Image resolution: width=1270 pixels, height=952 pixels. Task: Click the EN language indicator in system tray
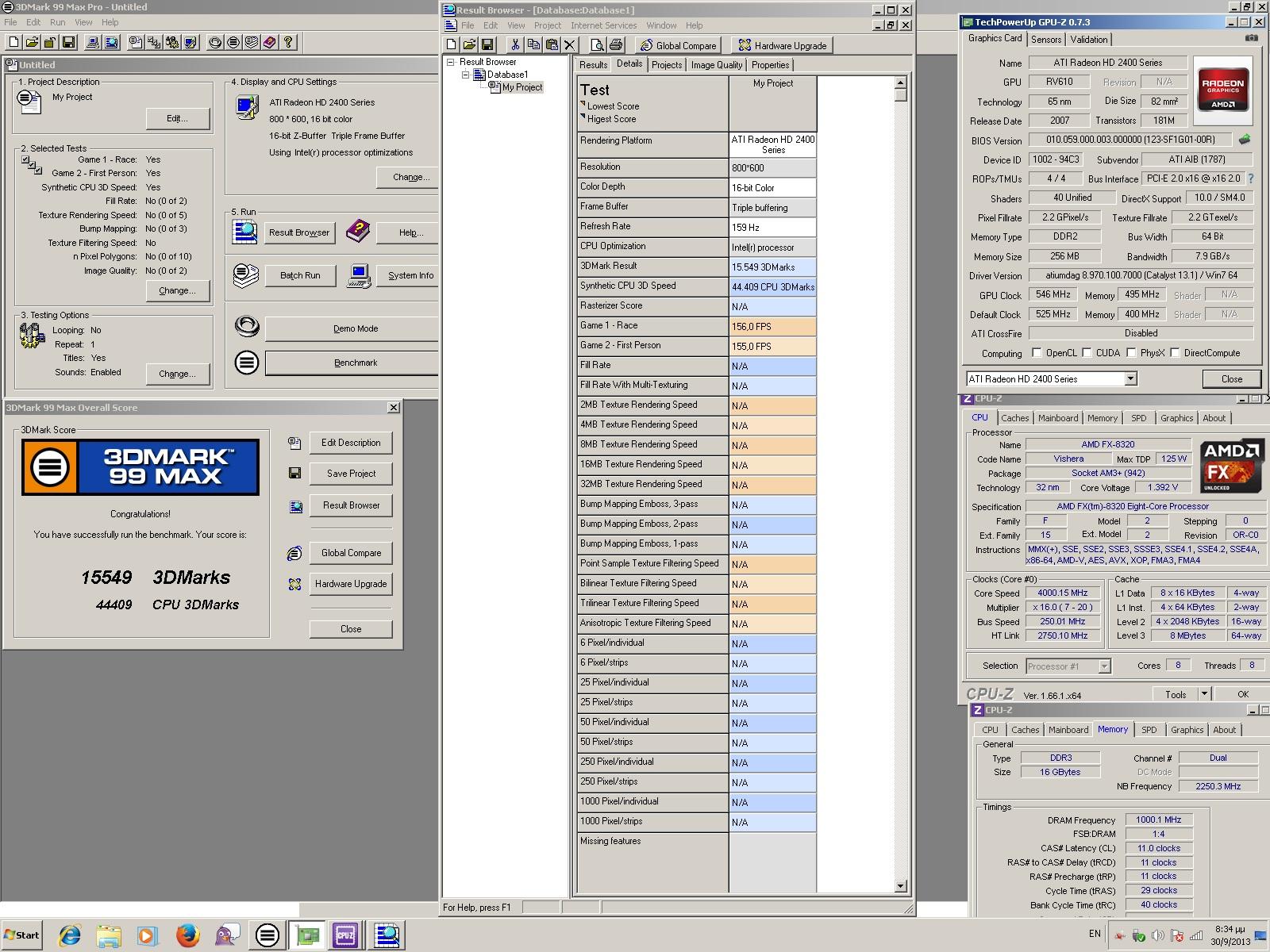coord(1095,934)
